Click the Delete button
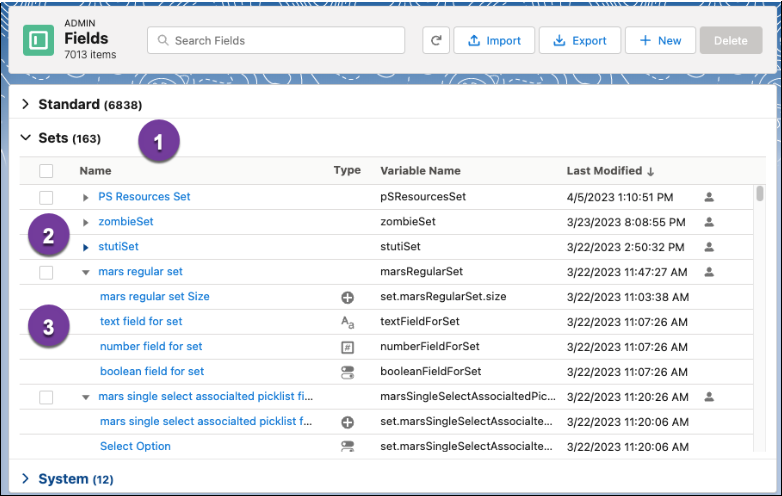 (x=731, y=40)
